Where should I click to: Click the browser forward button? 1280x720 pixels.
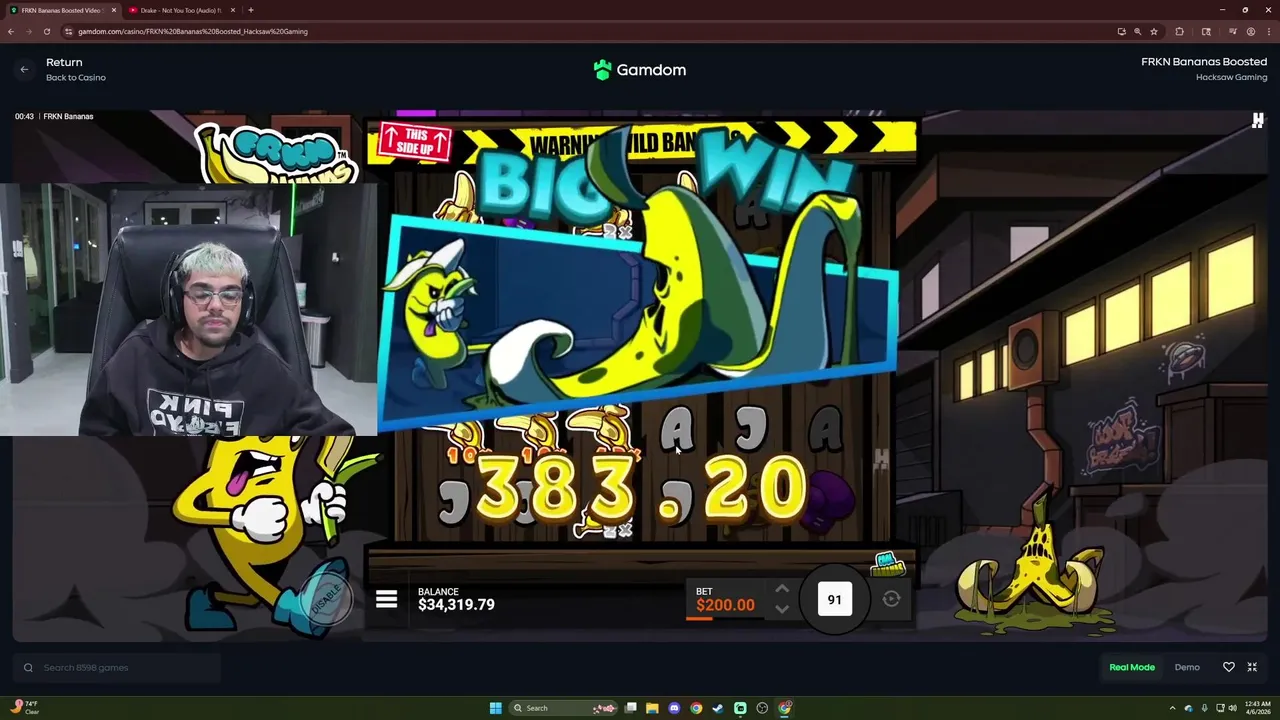point(29,31)
